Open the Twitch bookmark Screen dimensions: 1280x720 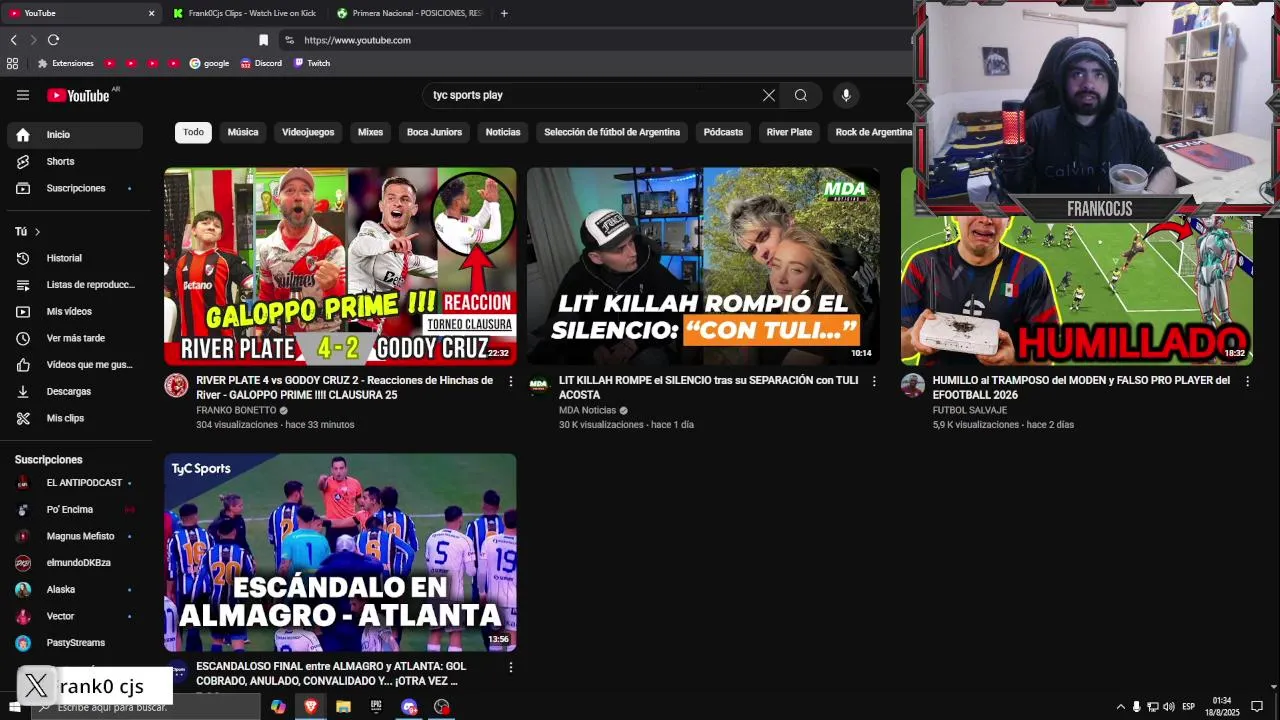pyautogui.click(x=312, y=63)
